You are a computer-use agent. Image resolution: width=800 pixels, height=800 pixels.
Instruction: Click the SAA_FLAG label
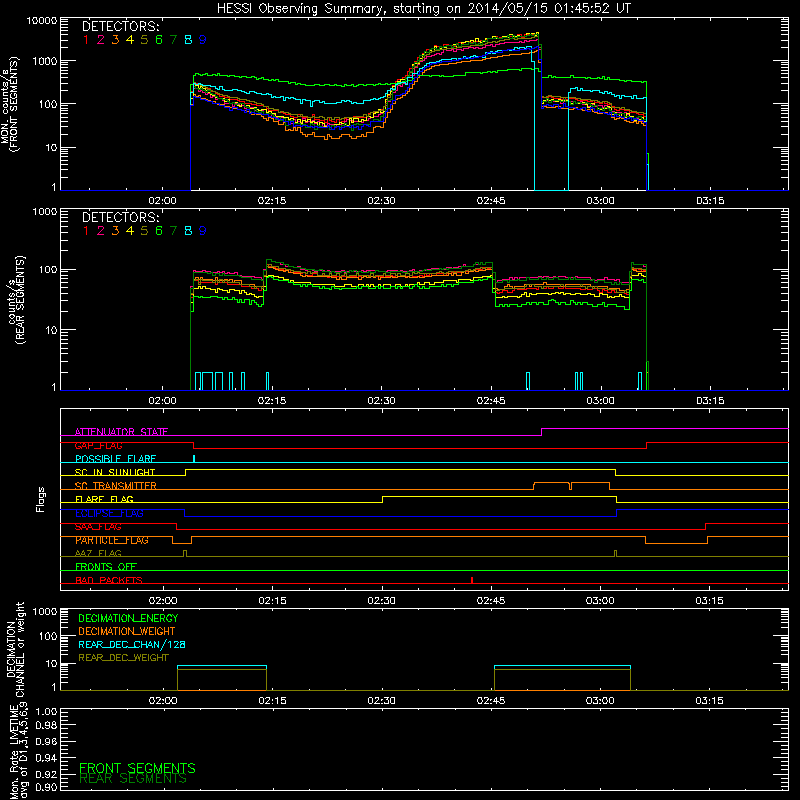(x=98, y=527)
